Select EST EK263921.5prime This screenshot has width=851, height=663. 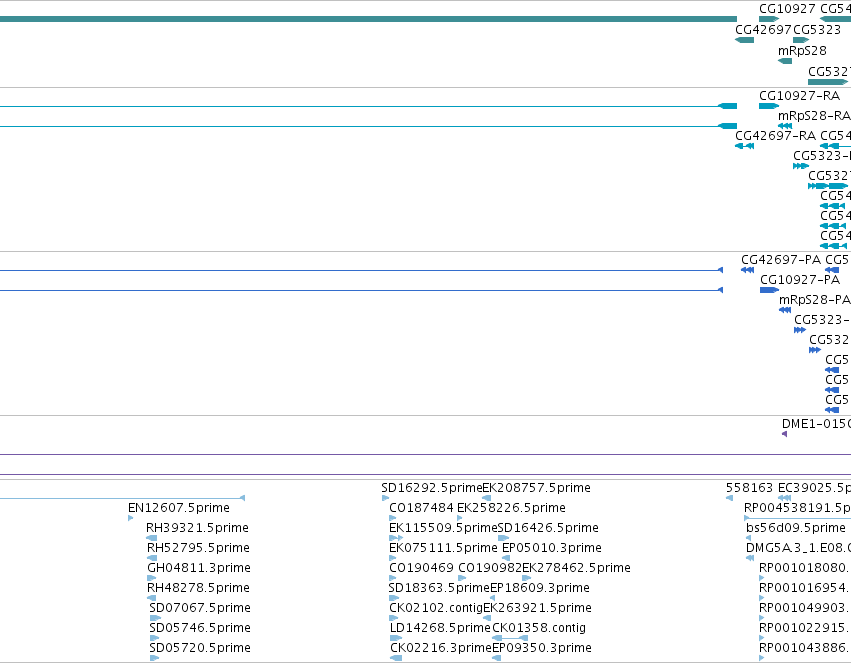(537, 608)
